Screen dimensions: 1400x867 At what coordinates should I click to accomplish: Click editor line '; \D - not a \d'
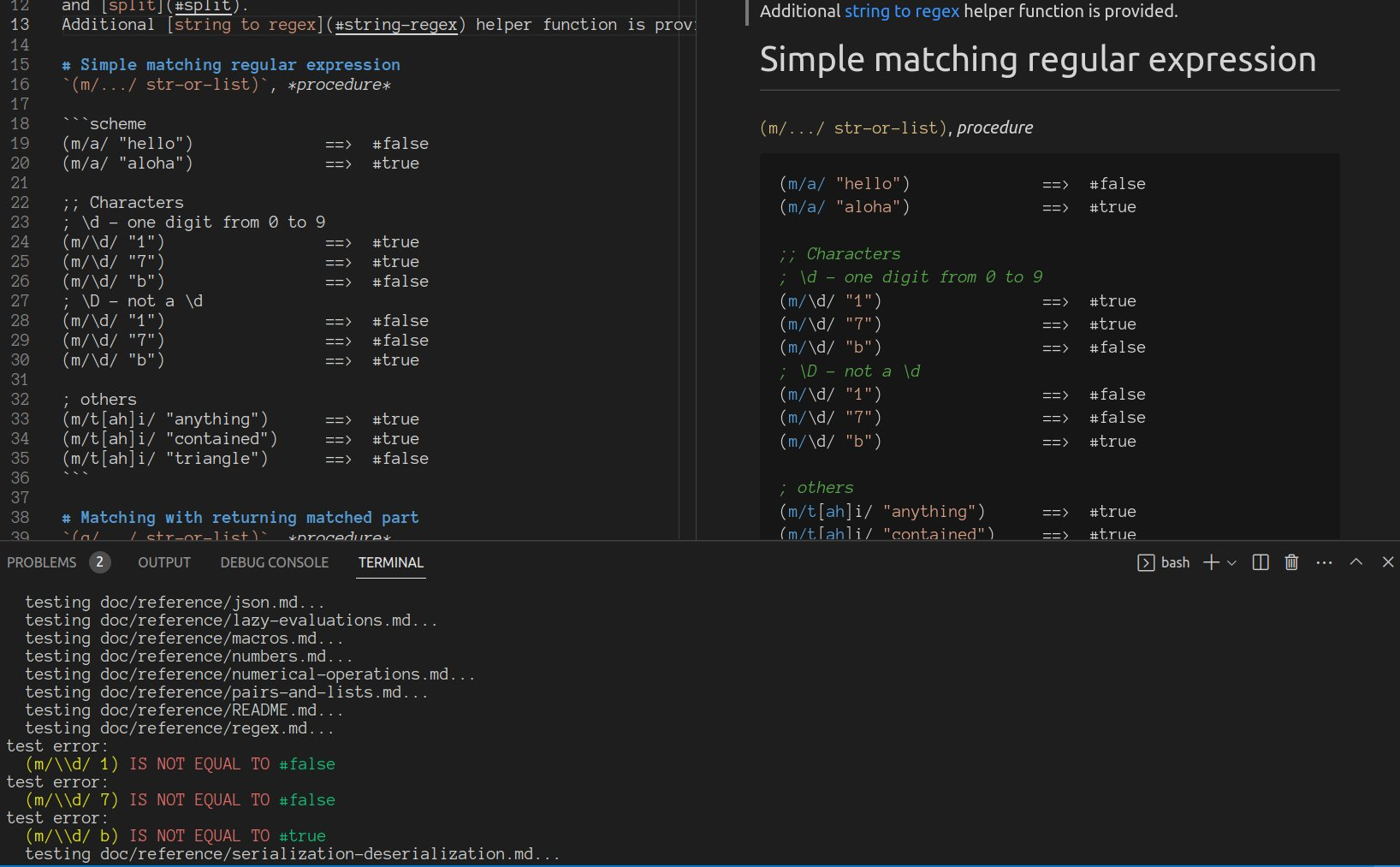133,301
